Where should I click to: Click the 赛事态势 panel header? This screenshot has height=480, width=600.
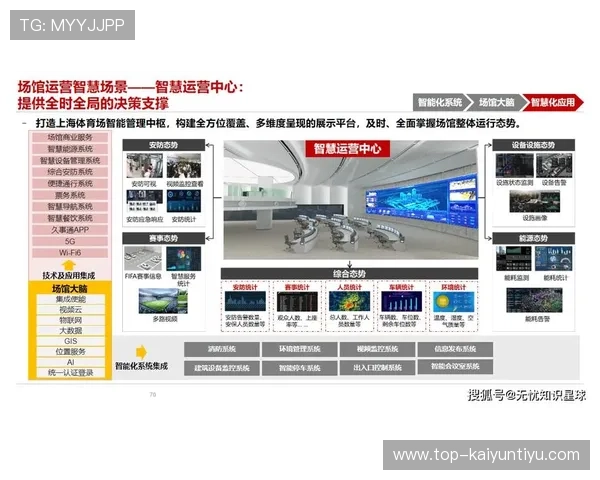163,238
